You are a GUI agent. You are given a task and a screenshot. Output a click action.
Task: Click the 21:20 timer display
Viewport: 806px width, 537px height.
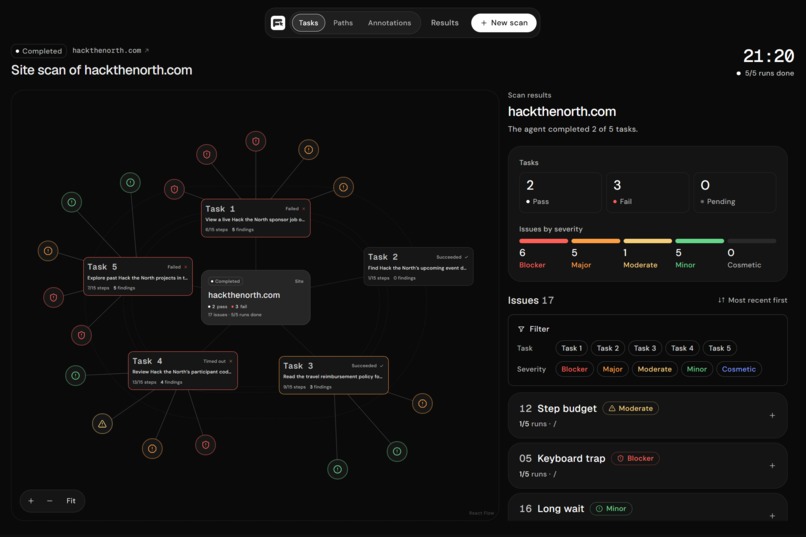768,55
